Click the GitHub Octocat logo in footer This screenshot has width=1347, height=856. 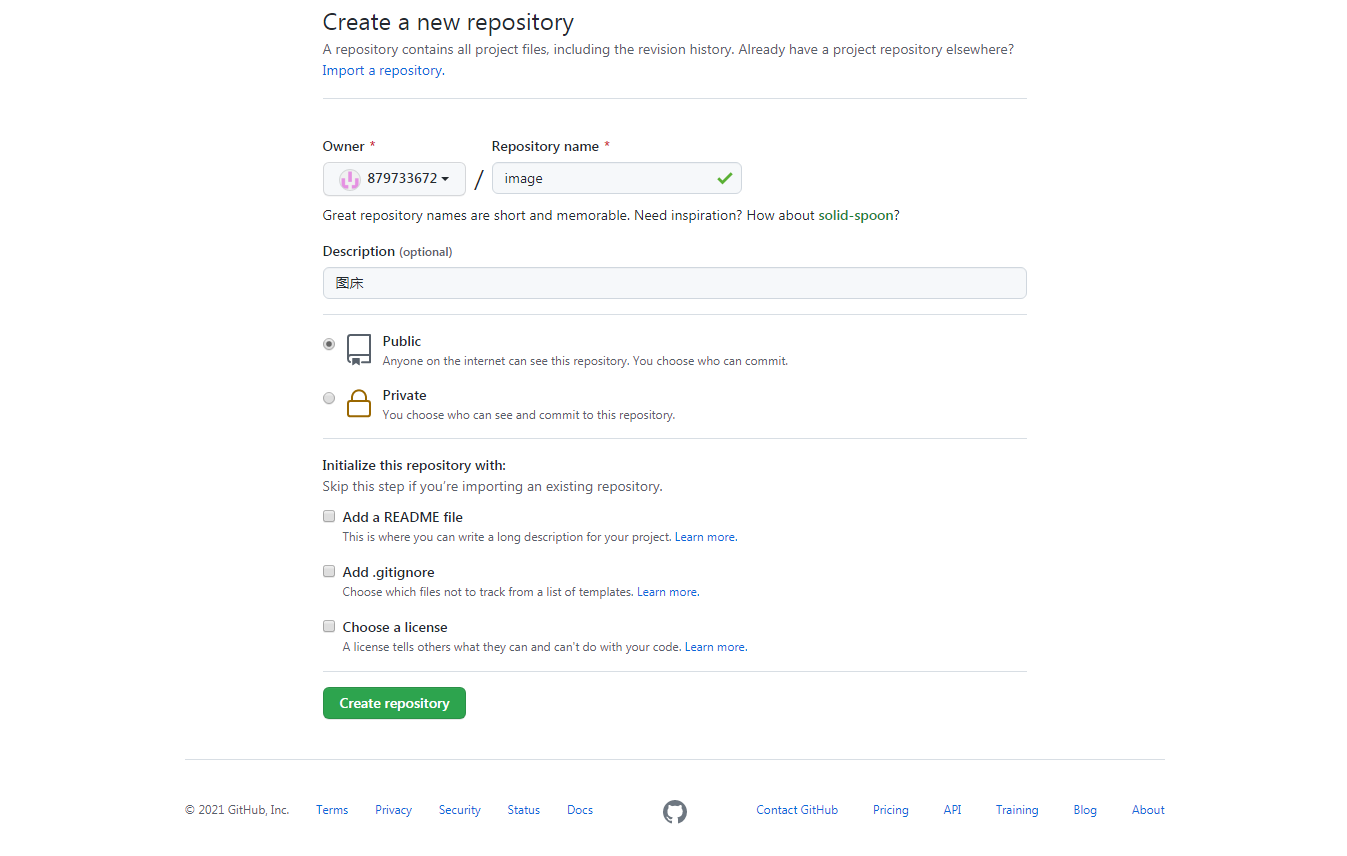pyautogui.click(x=675, y=811)
